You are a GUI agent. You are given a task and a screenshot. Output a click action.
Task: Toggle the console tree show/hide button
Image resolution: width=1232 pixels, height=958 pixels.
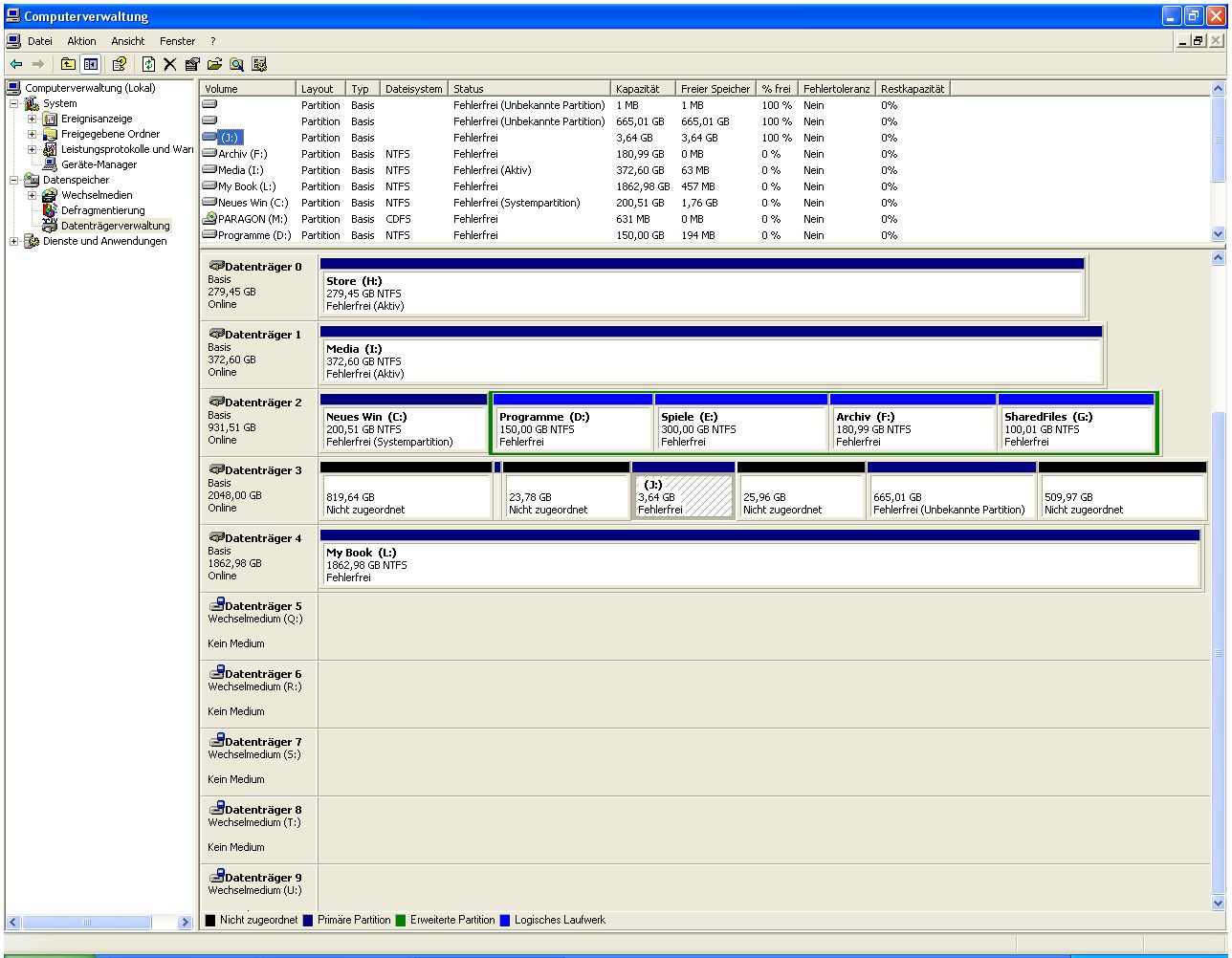coord(91,64)
